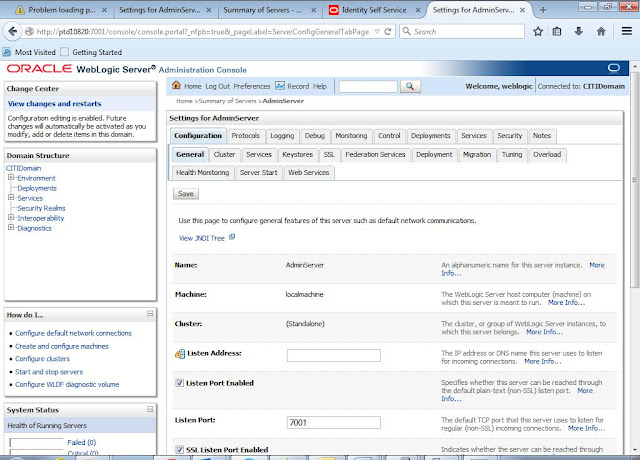The height and width of the screenshot is (460, 640).
Task: Select the Health Monitoring sub-tab
Action: click(x=202, y=173)
